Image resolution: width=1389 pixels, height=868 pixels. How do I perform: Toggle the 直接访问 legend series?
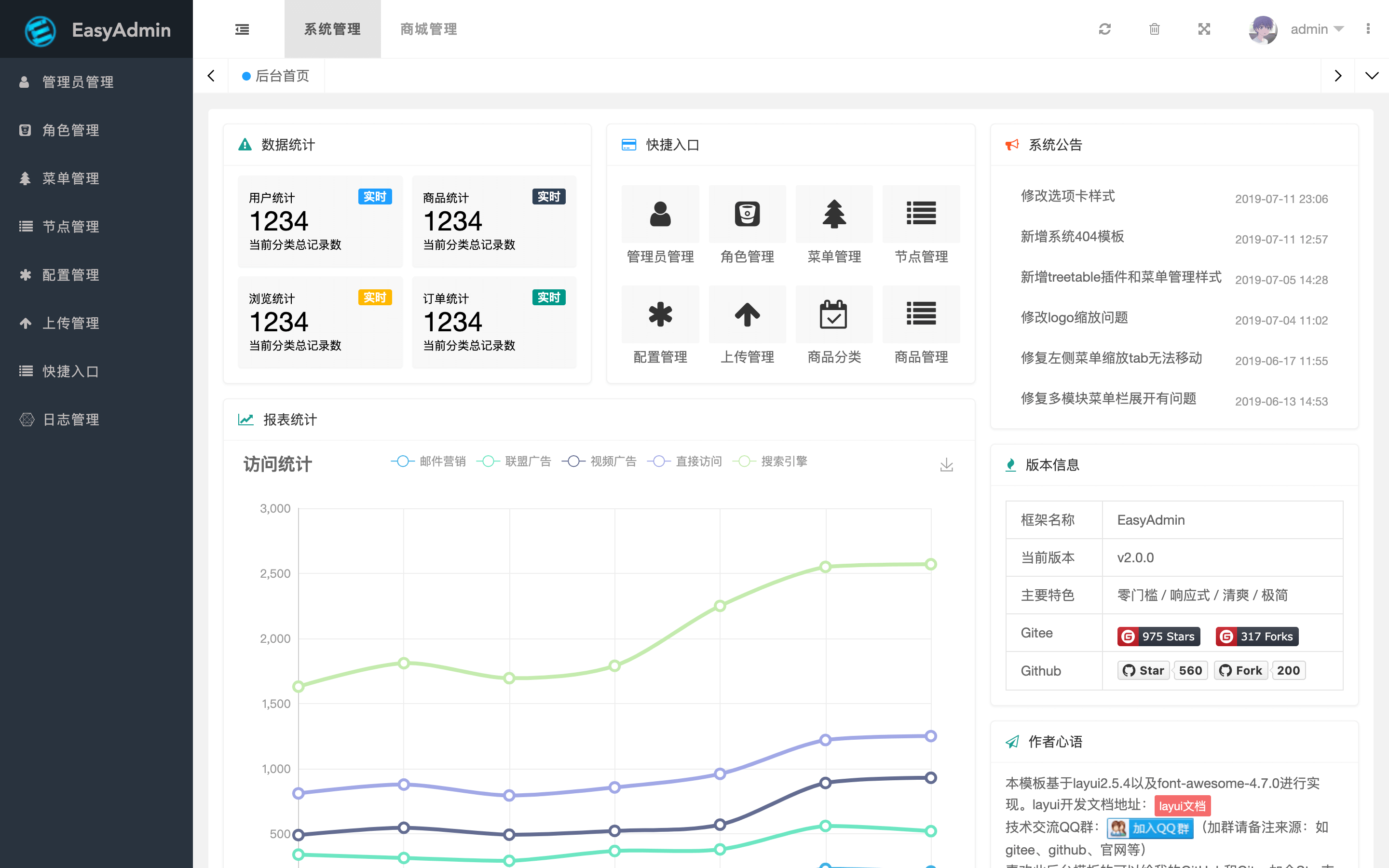[x=685, y=461]
